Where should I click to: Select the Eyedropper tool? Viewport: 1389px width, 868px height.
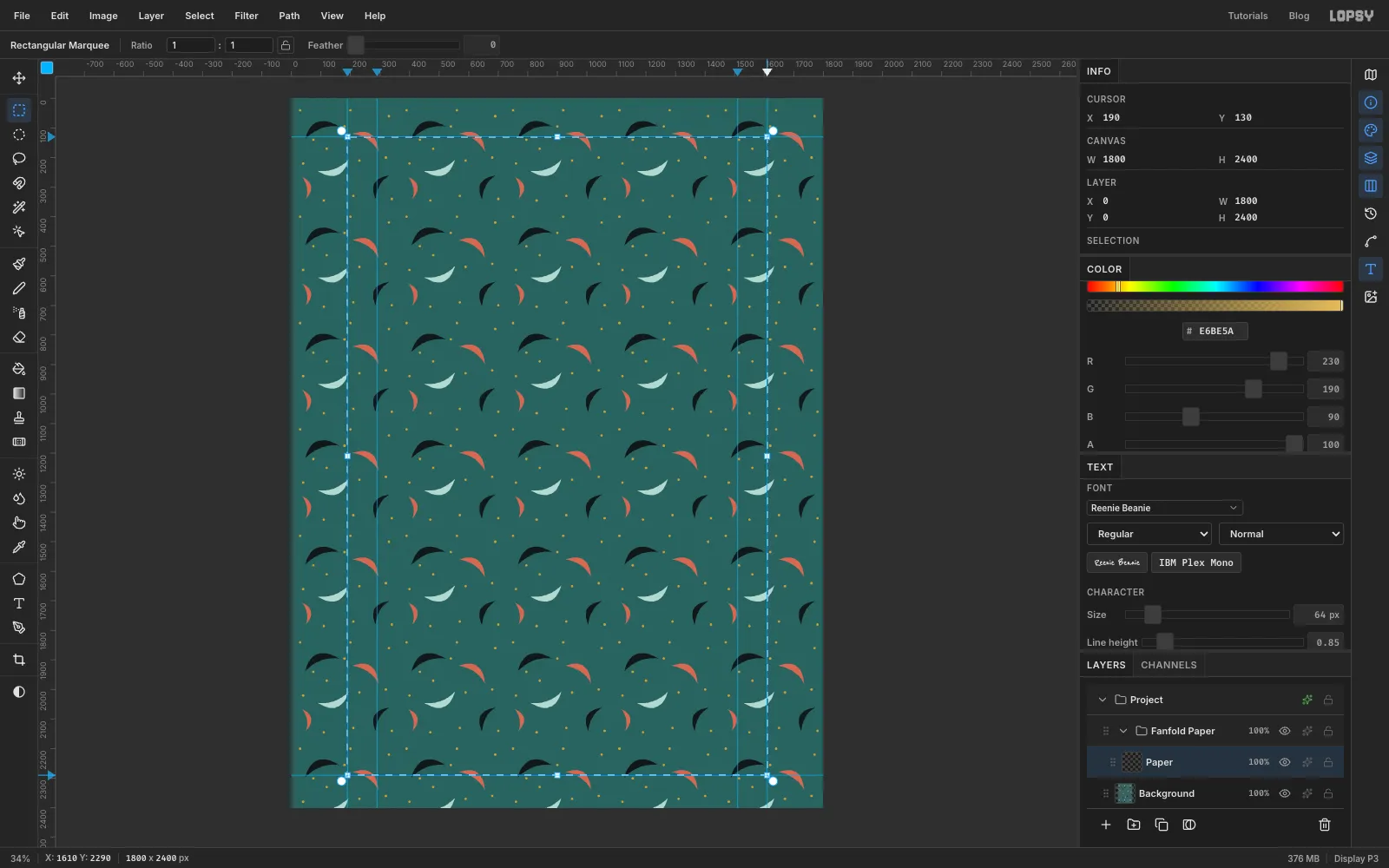pos(19,547)
